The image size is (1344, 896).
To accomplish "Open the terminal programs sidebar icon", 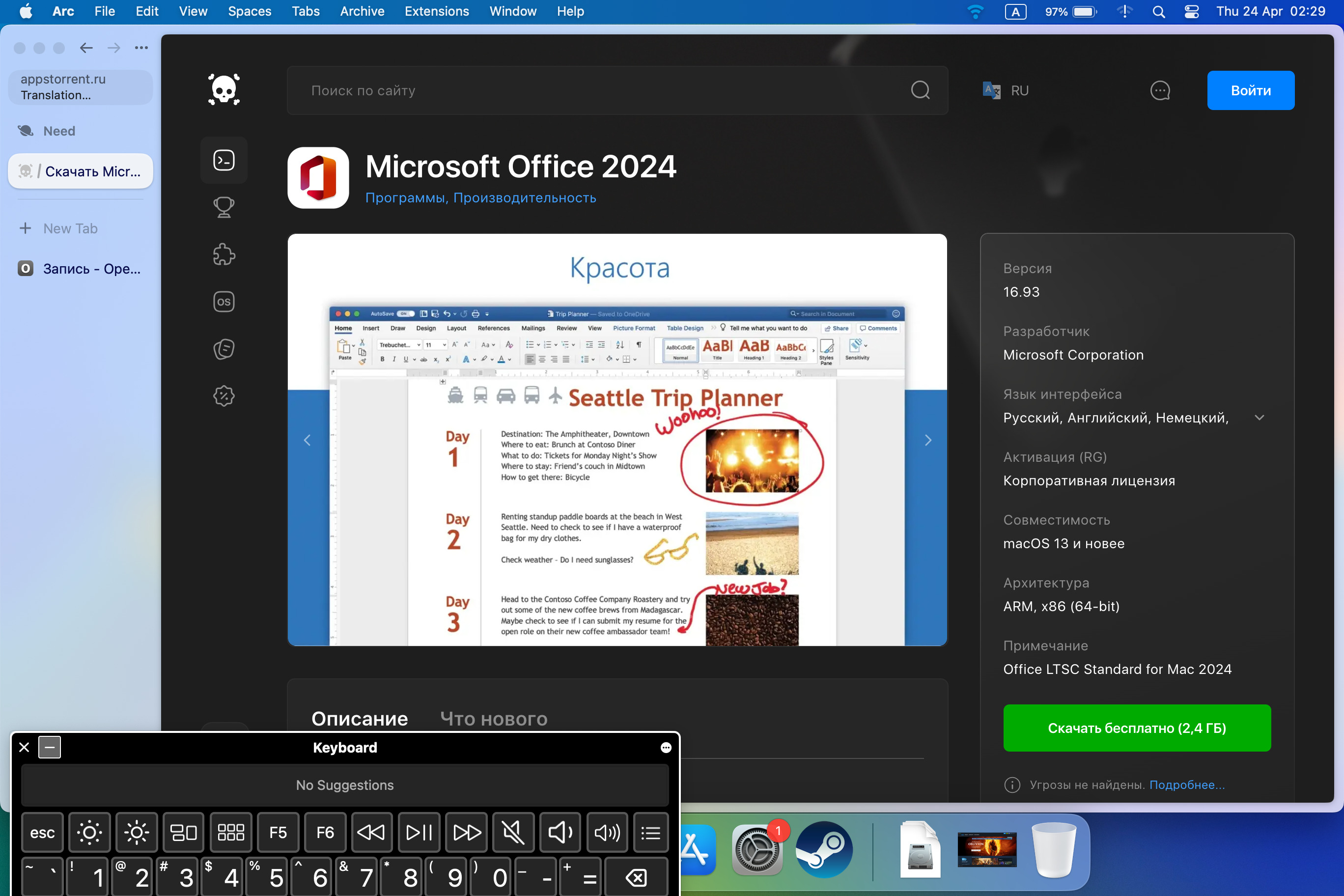I will pos(224,161).
